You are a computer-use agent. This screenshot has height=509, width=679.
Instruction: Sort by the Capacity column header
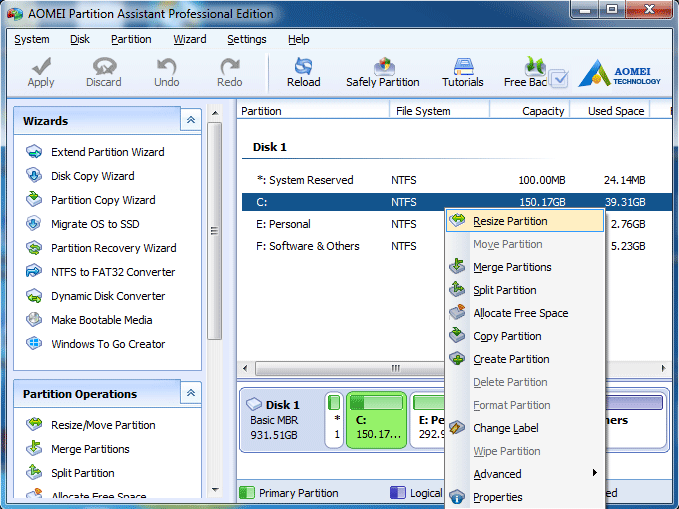pyautogui.click(x=530, y=111)
